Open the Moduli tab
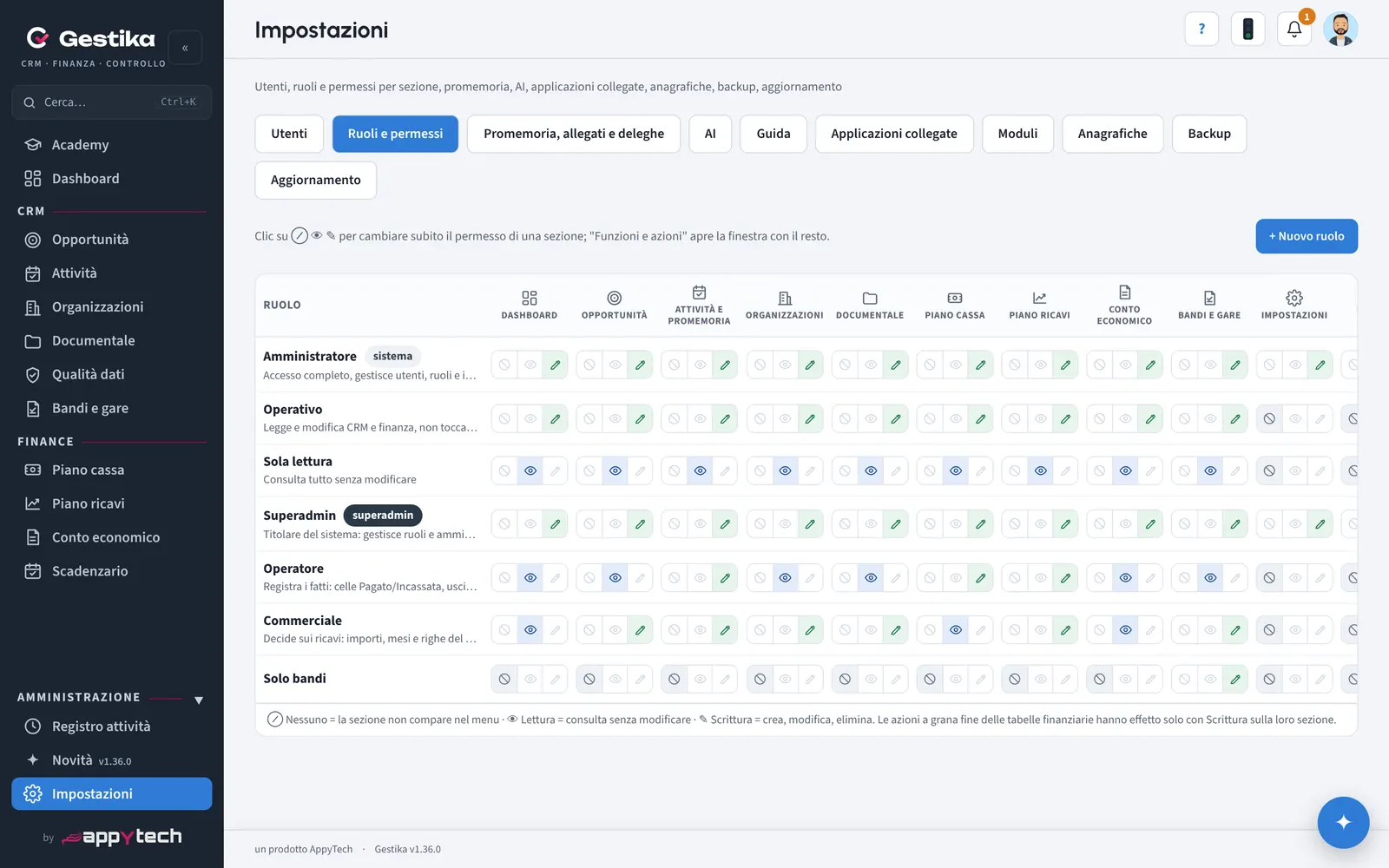The height and width of the screenshot is (868, 1389). (1017, 134)
